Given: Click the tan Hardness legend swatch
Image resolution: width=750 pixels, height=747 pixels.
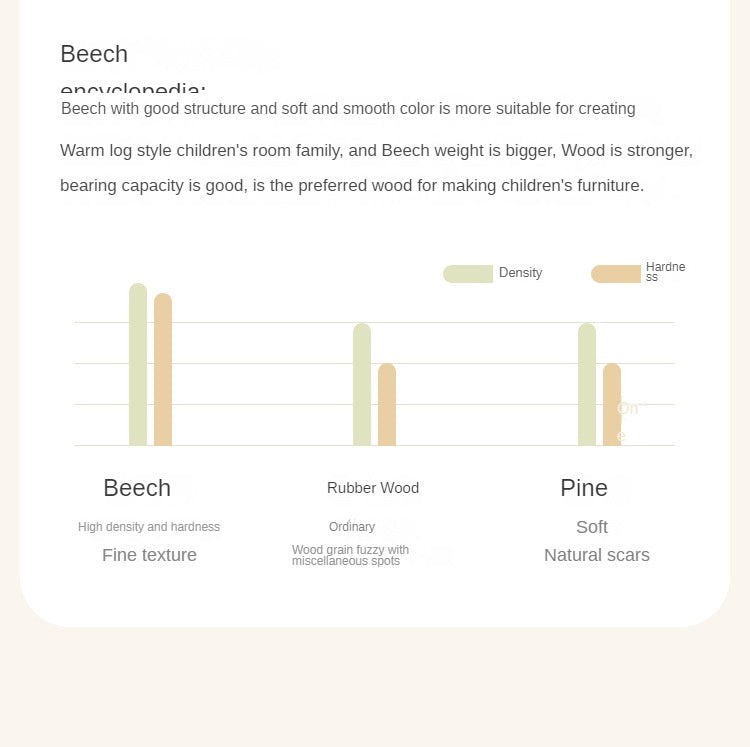Looking at the screenshot, I should pyautogui.click(x=615, y=273).
